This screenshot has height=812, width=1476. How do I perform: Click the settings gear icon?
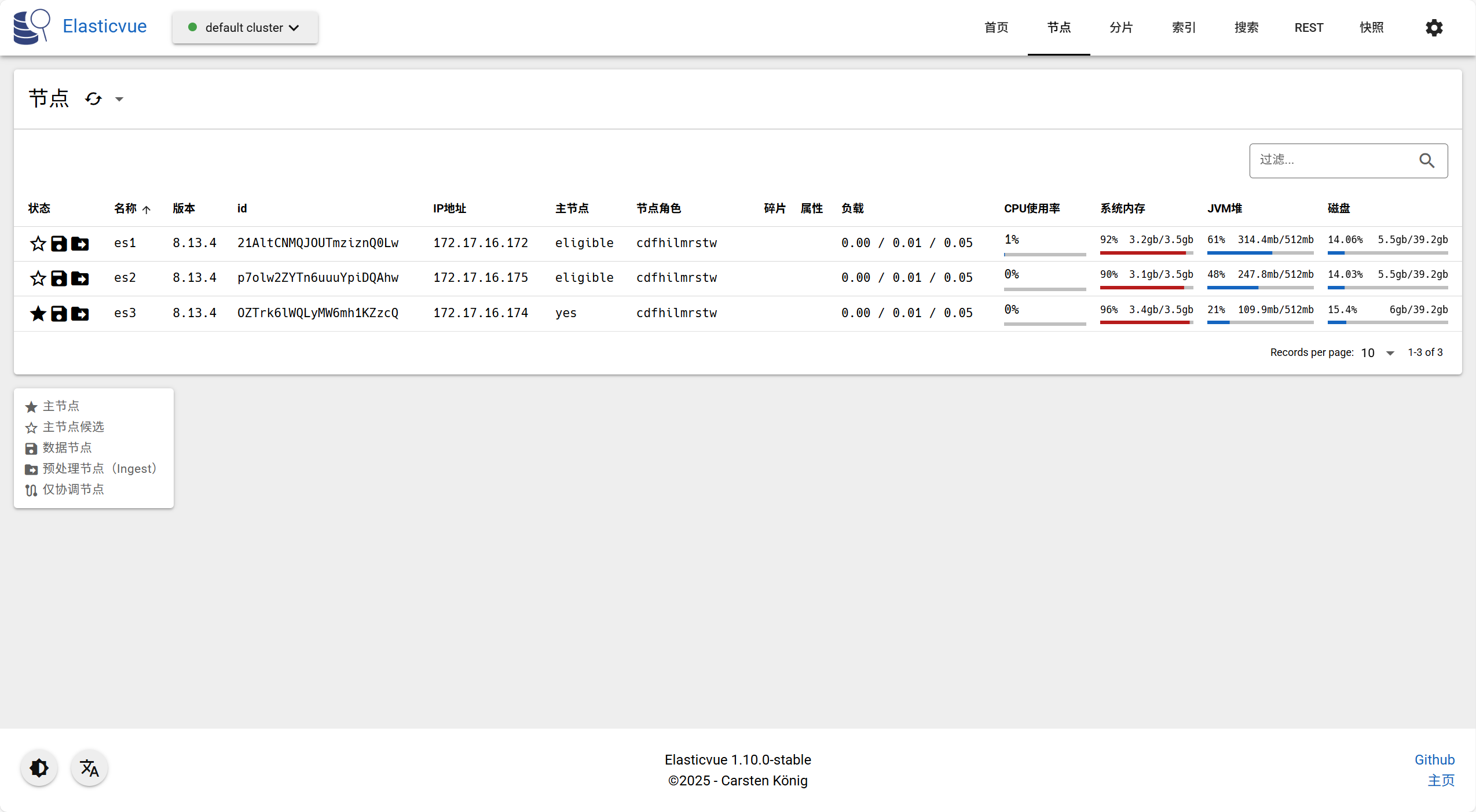(1434, 28)
